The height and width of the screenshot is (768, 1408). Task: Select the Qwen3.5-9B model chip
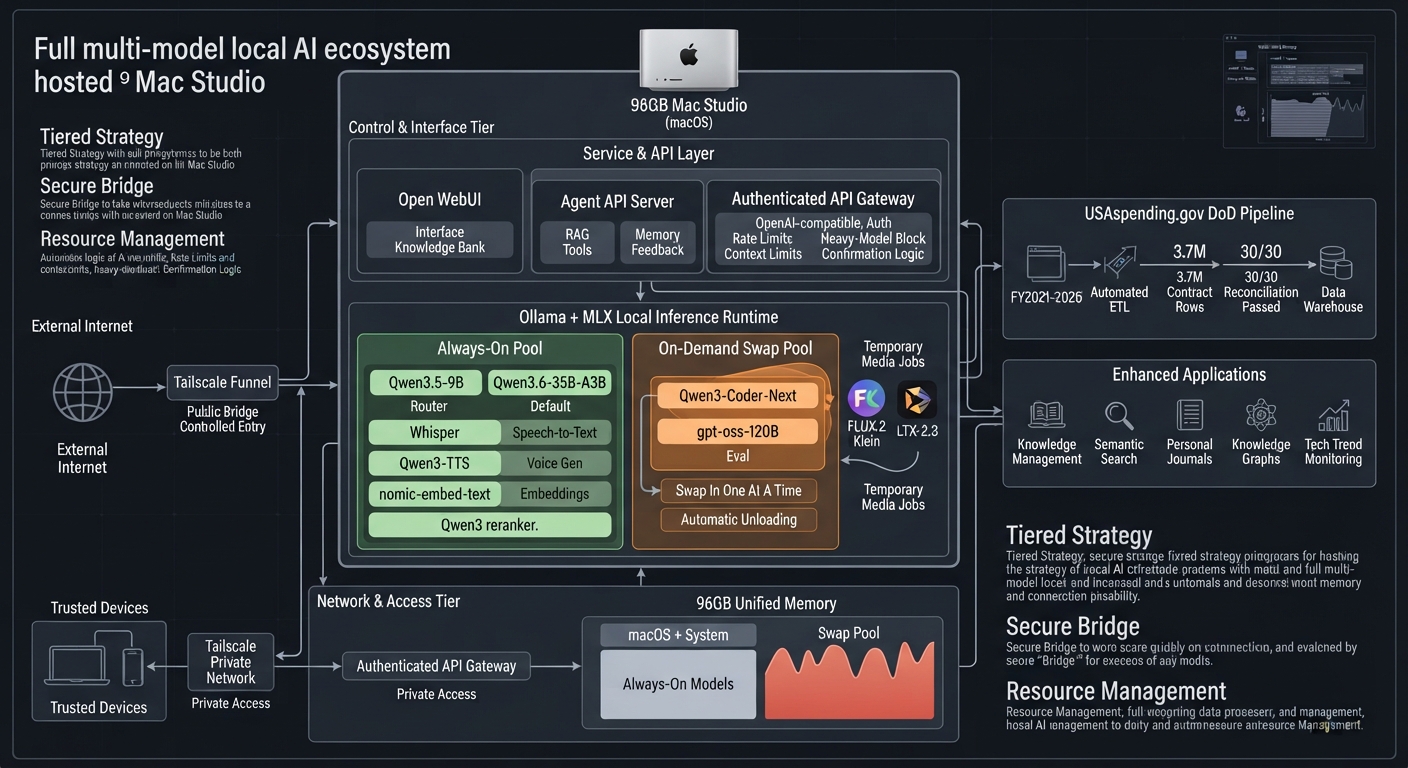[x=426, y=382]
